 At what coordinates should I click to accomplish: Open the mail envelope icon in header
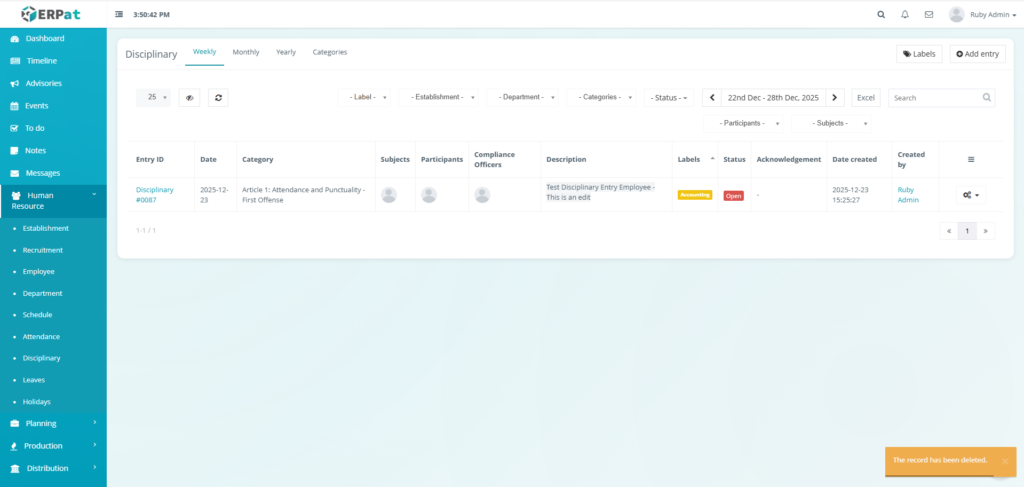point(929,15)
